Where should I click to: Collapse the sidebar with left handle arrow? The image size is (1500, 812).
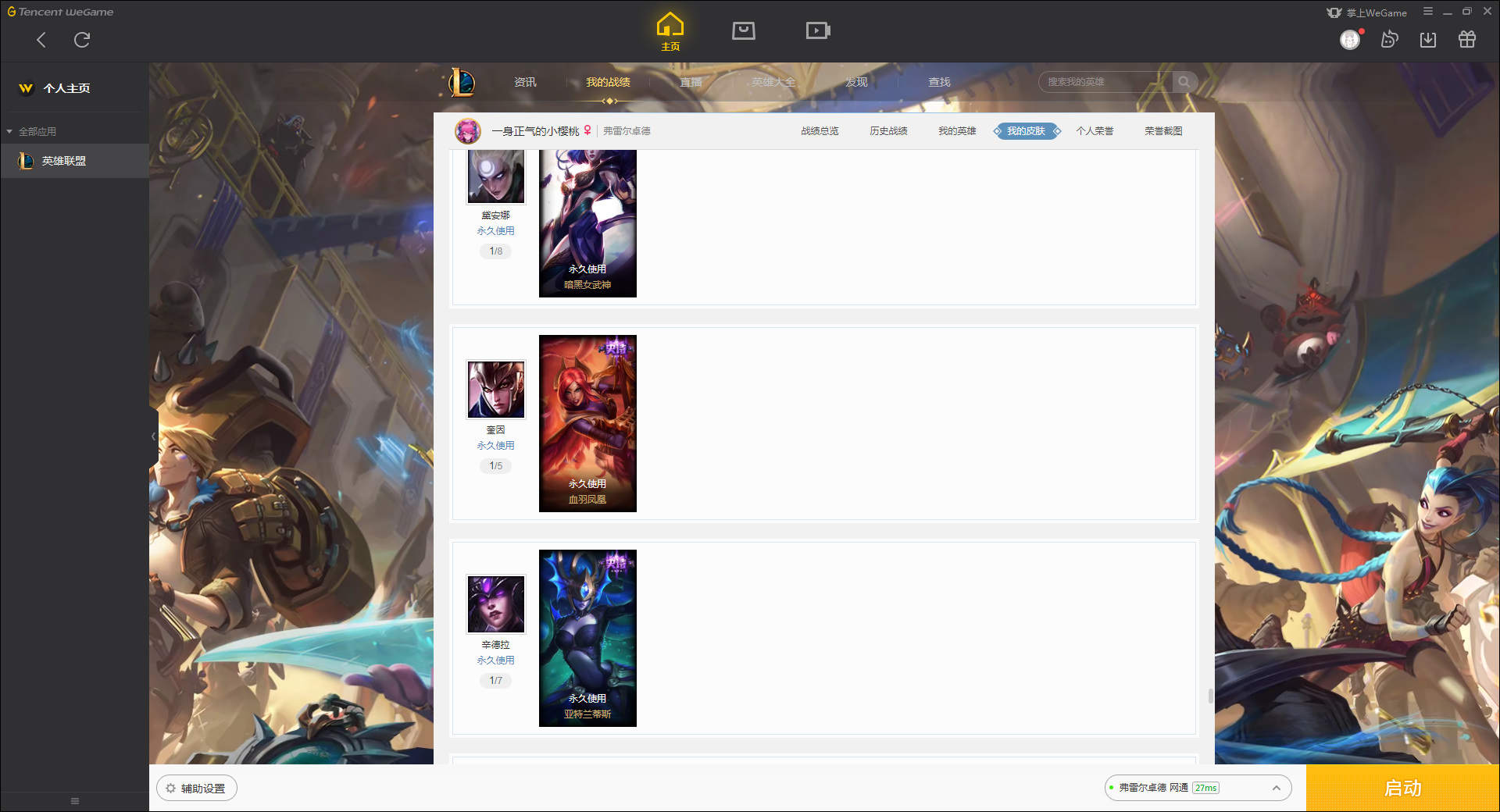[154, 436]
